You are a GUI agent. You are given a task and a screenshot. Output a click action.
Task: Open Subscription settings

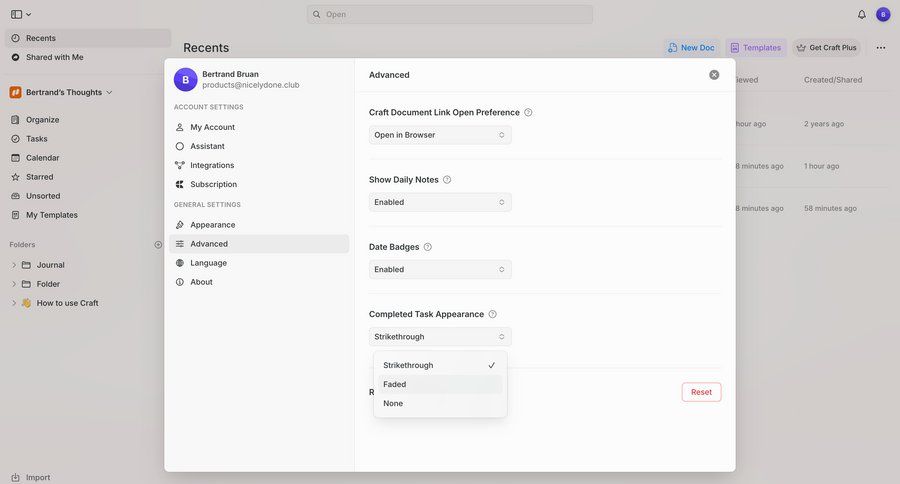(x=259, y=184)
